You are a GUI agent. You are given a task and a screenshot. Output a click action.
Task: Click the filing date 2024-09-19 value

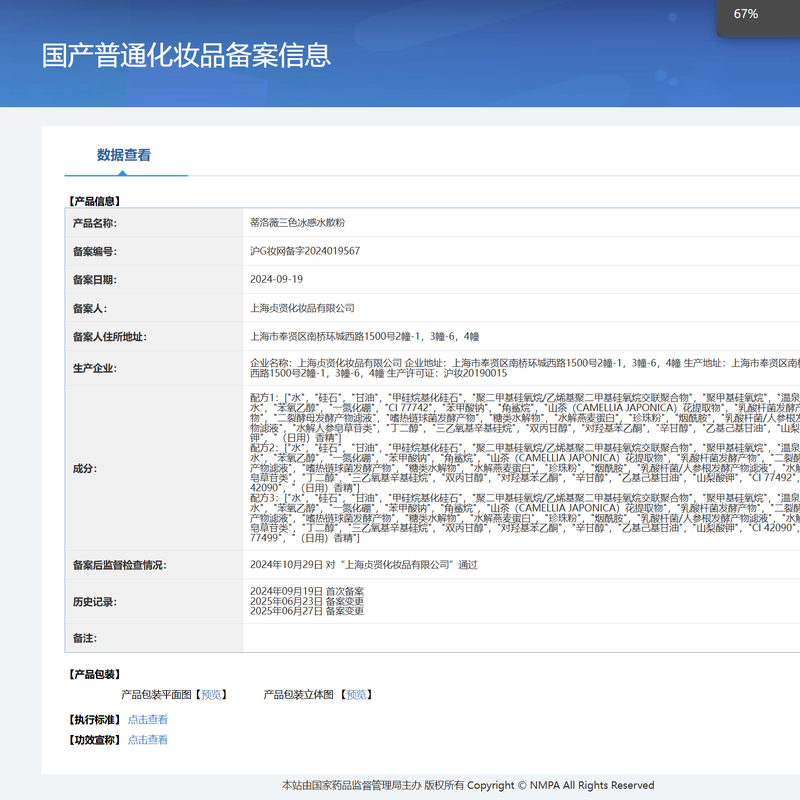tap(276, 279)
